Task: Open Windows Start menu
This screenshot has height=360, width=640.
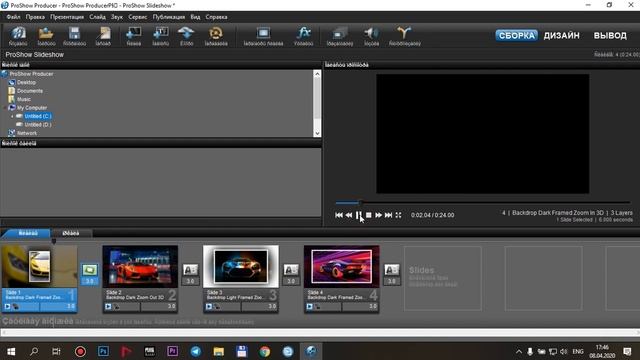Action: click(11, 351)
